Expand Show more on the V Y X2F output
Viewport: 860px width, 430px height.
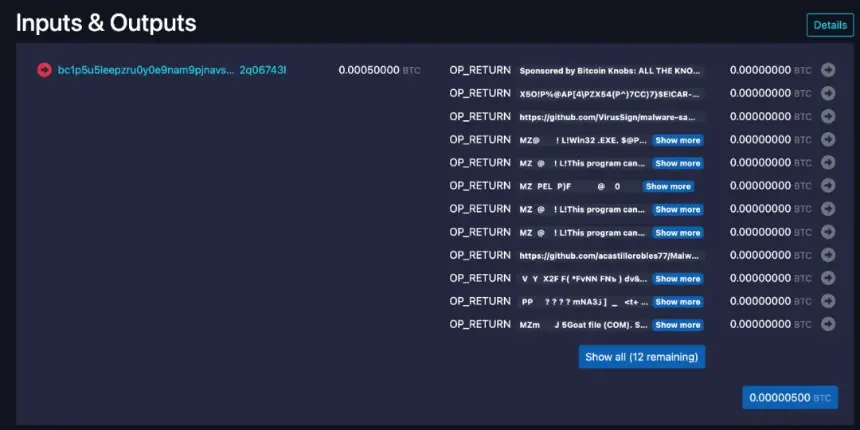coord(678,279)
